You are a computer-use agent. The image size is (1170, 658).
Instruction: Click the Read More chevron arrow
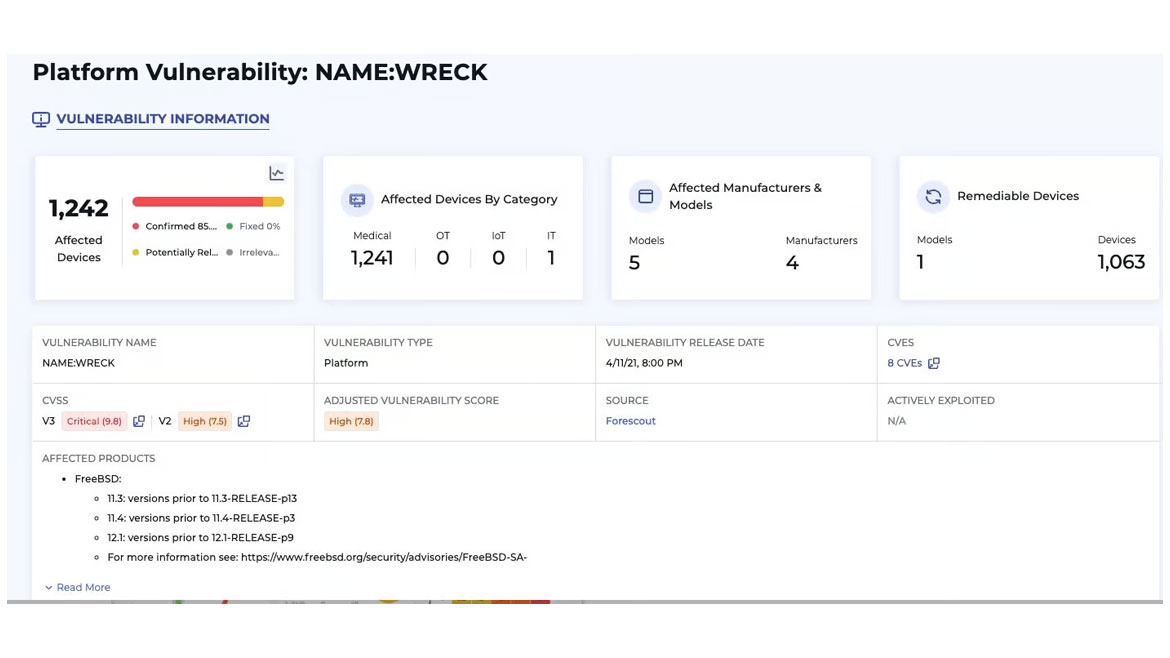49,587
